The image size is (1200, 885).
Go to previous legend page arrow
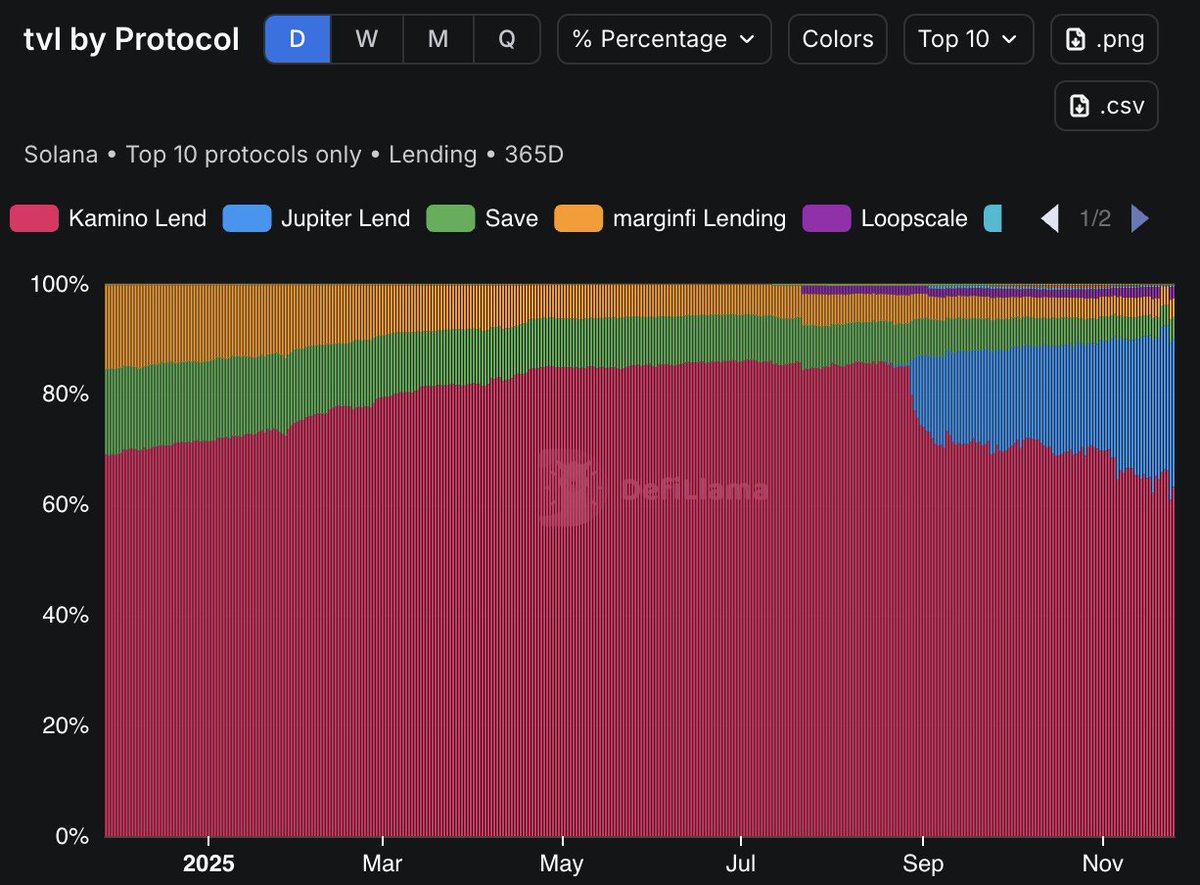pyautogui.click(x=1049, y=218)
